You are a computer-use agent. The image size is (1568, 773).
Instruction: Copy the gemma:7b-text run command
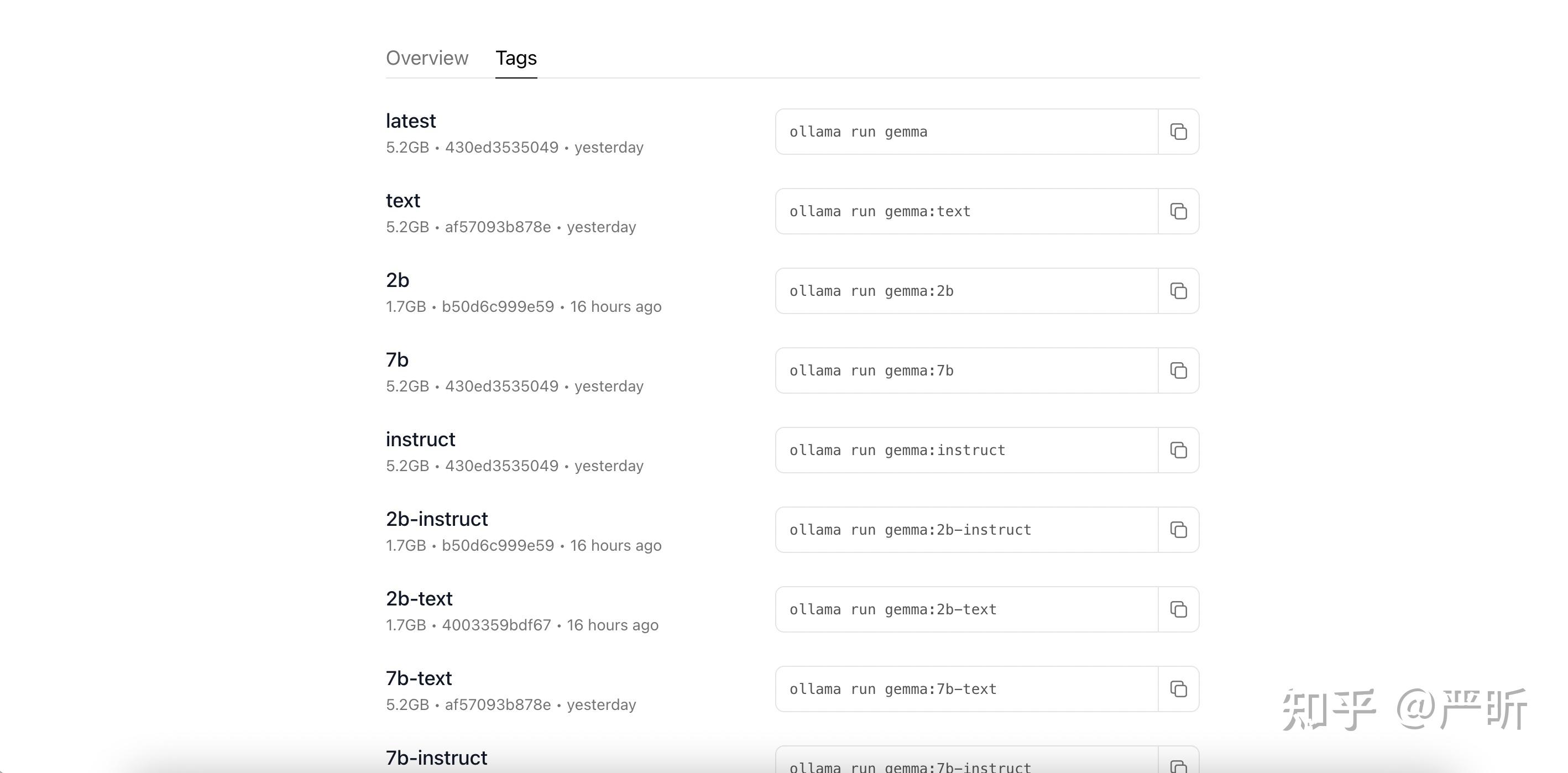pyautogui.click(x=1178, y=689)
